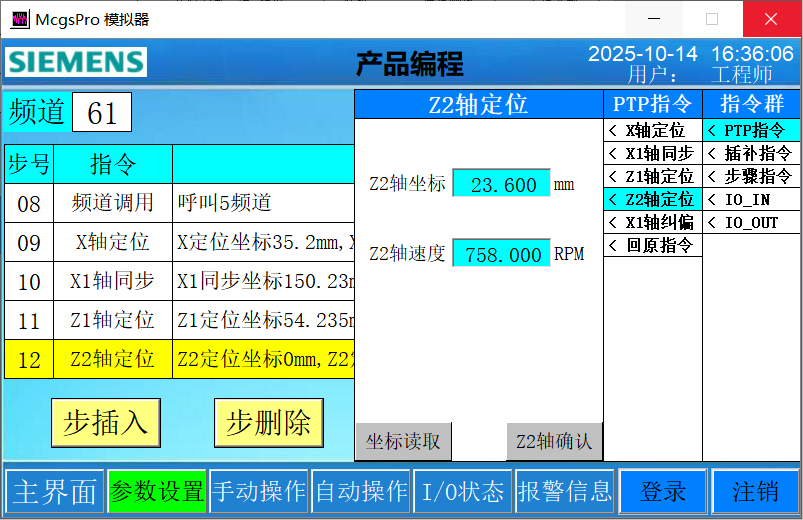Screen dimensions: 803x520
Task: Select X轴定位 in PTP指令 list
Action: [x=653, y=130]
